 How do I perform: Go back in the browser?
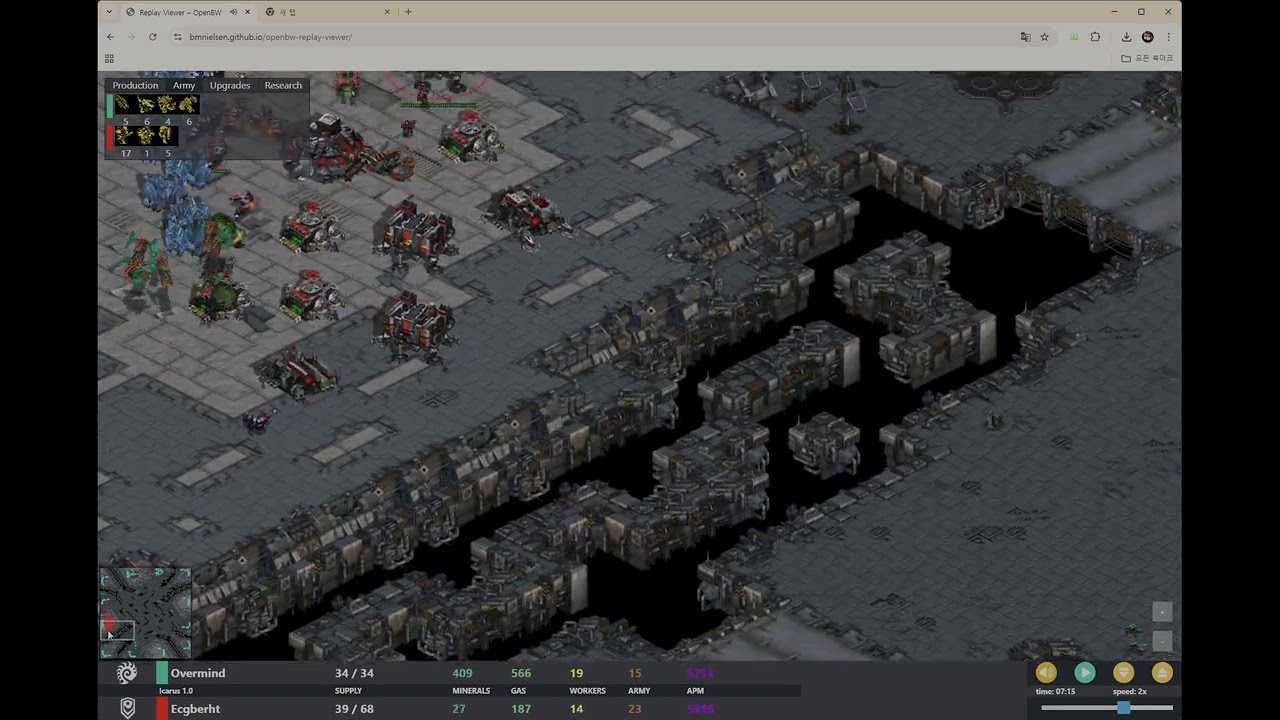[x=110, y=37]
